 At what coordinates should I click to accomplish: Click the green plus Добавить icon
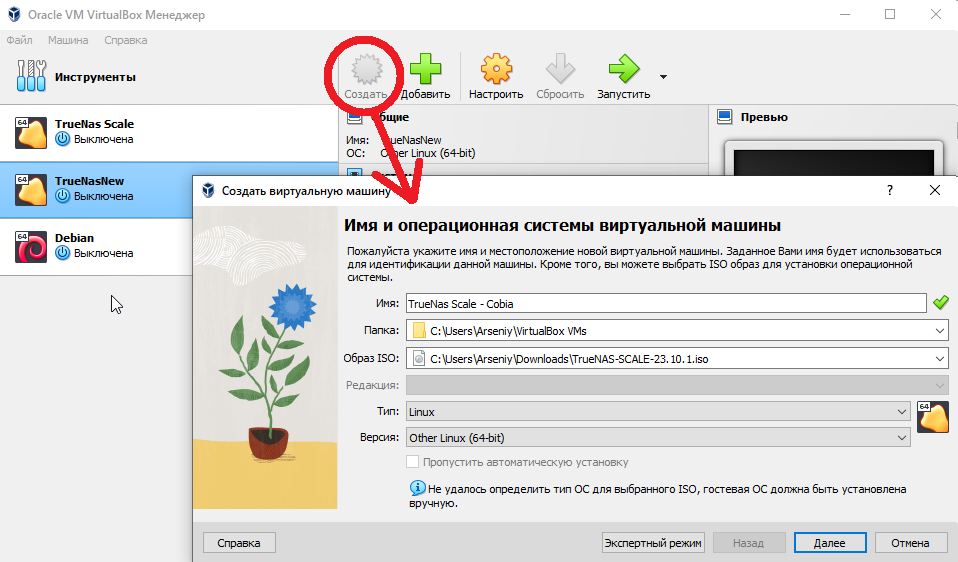(425, 68)
